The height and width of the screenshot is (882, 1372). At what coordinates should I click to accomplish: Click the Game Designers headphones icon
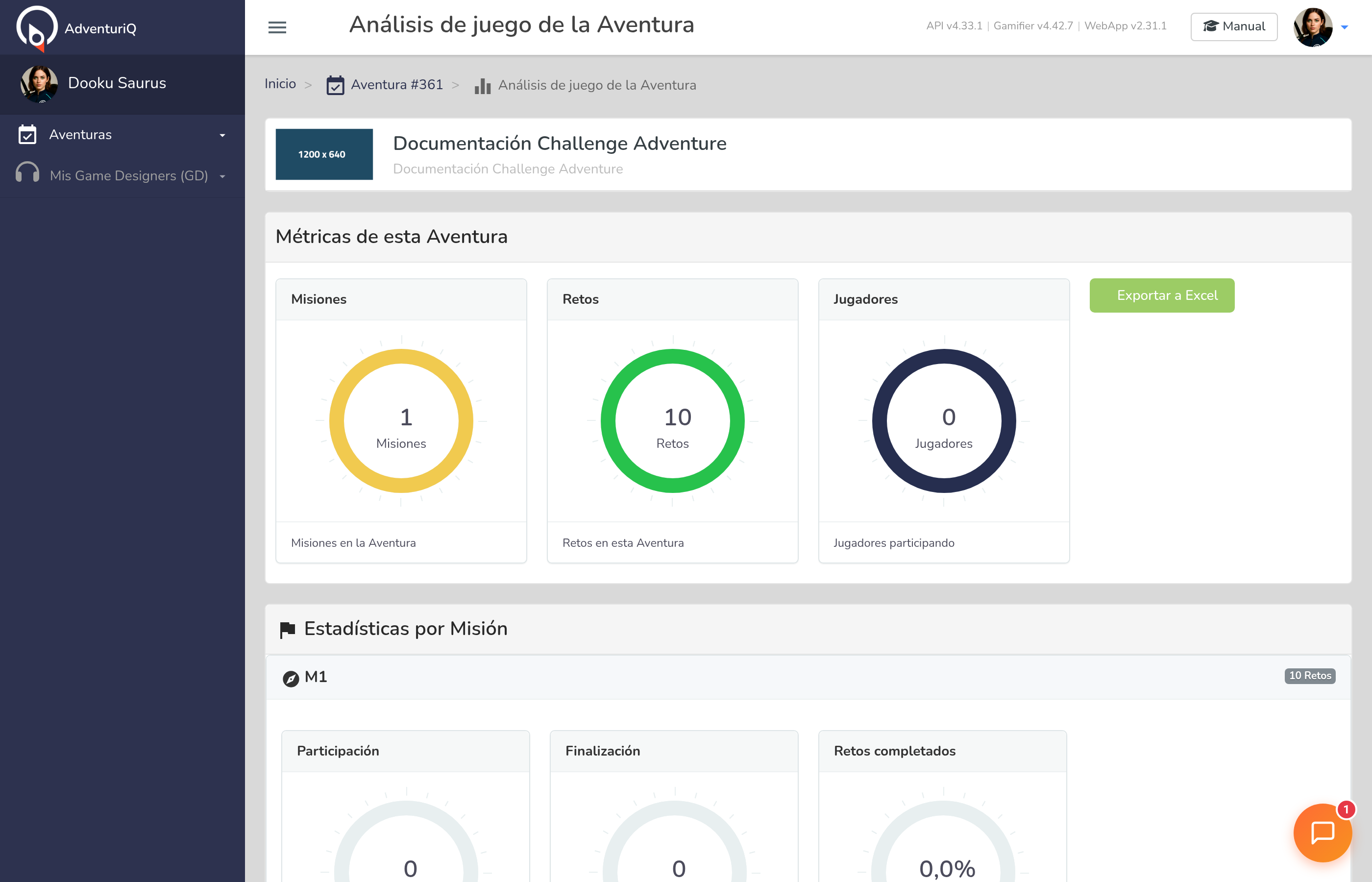(x=27, y=173)
